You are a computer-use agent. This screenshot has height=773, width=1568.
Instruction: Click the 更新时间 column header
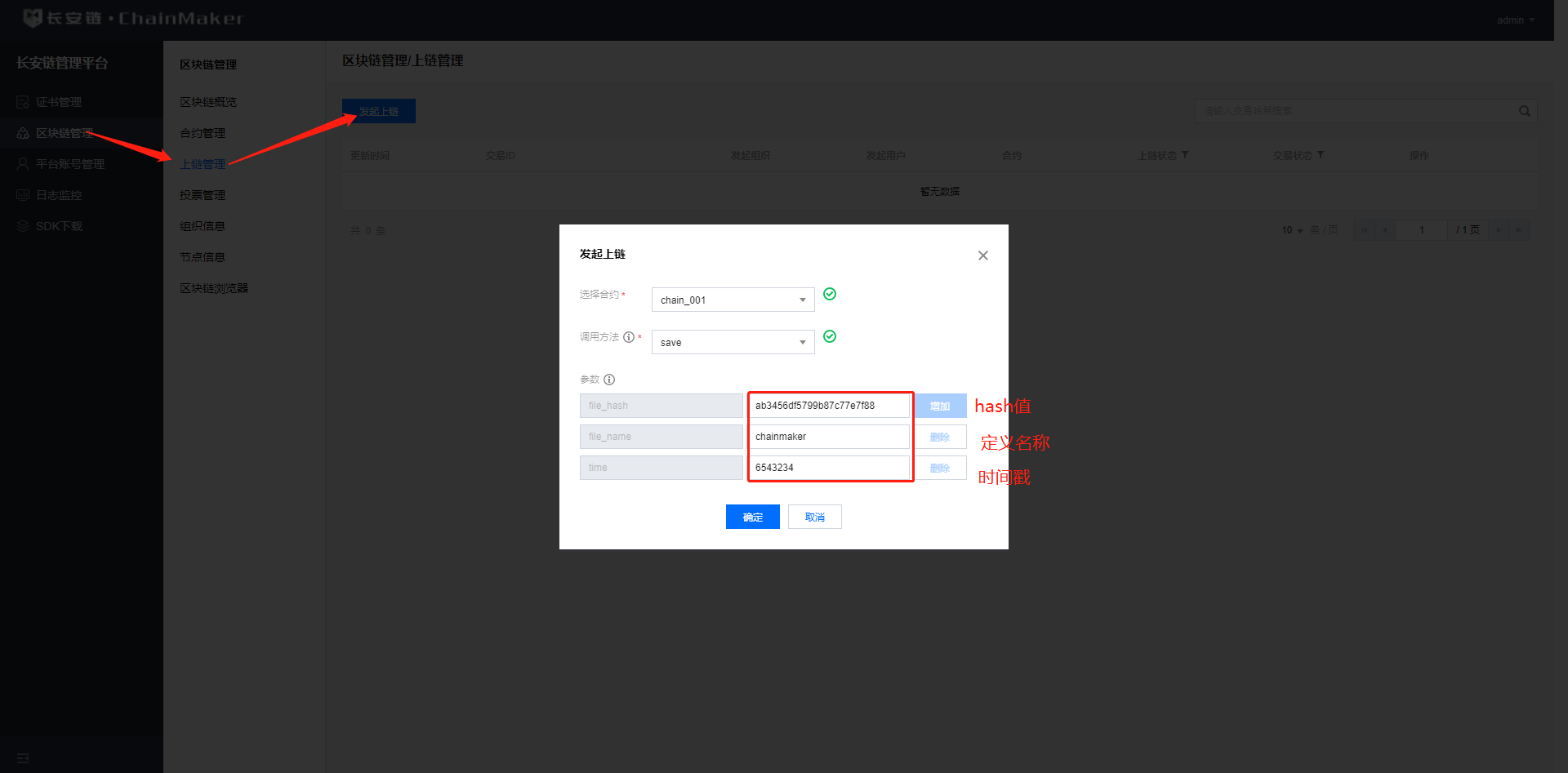pos(370,155)
